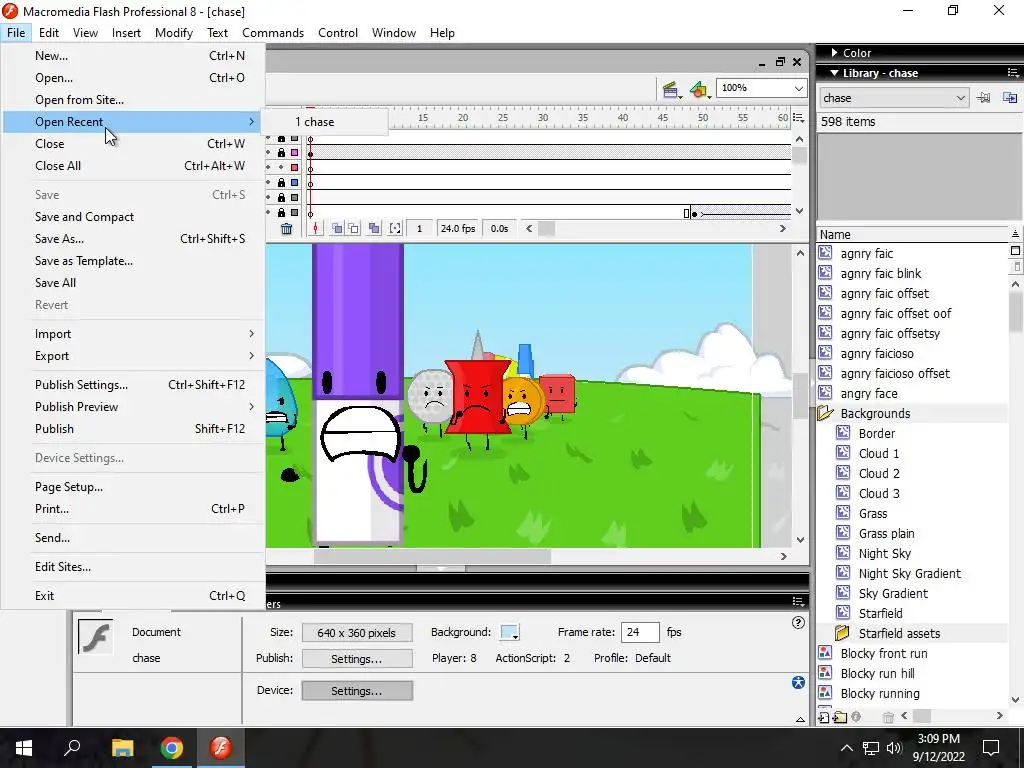
Task: Select New... in the File menu
Action: point(133,56)
